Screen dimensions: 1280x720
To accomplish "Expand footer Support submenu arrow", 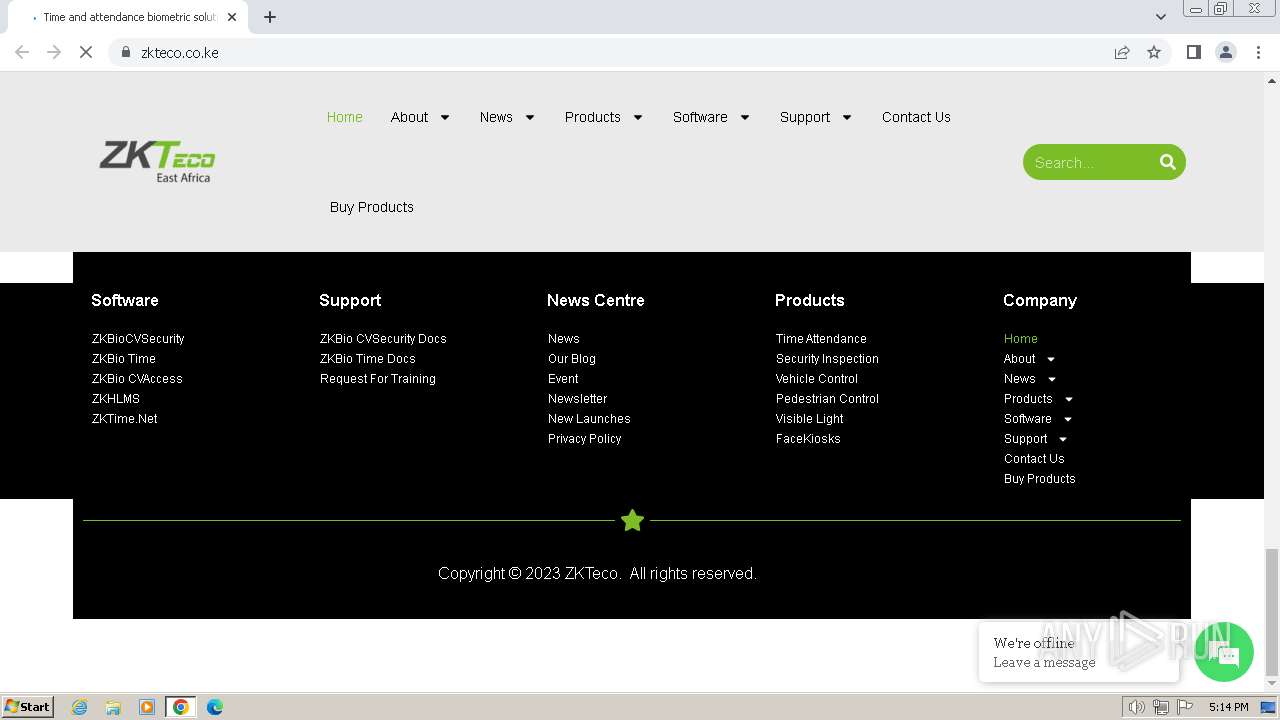I will coord(1063,439).
